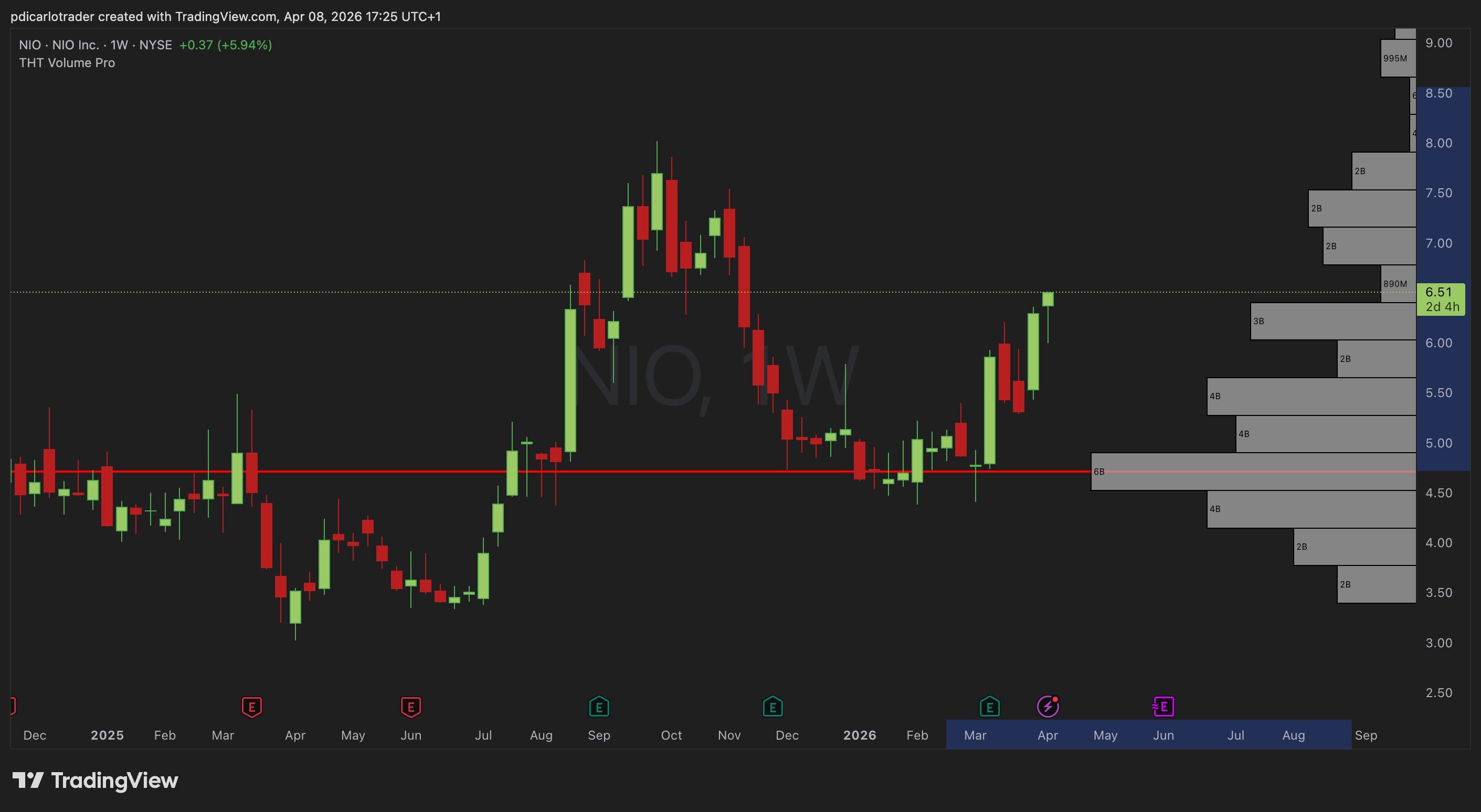Click the 890M volume profile bar

point(1398,284)
